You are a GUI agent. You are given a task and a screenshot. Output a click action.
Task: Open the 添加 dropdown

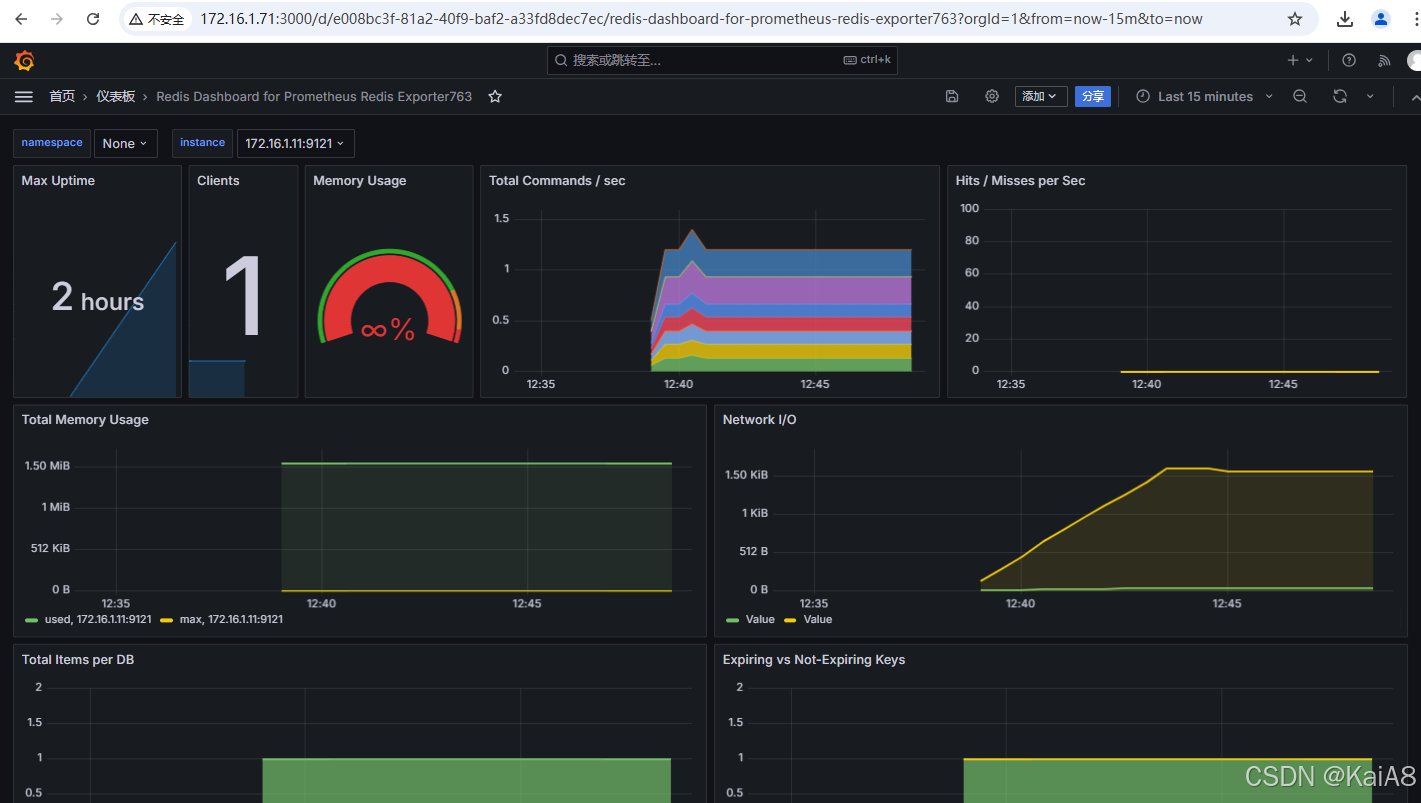coord(1041,97)
